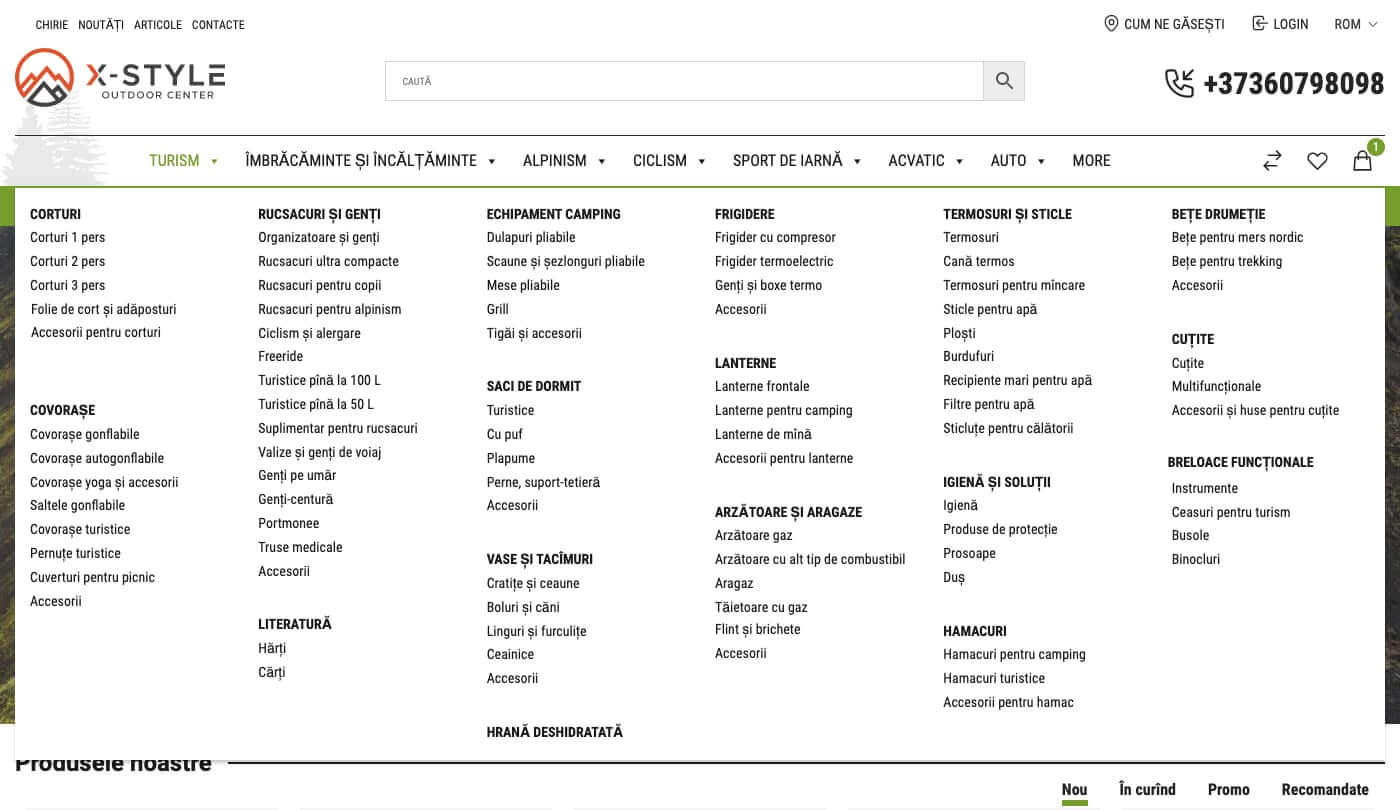Open Lanterne pentru camping

(x=784, y=410)
